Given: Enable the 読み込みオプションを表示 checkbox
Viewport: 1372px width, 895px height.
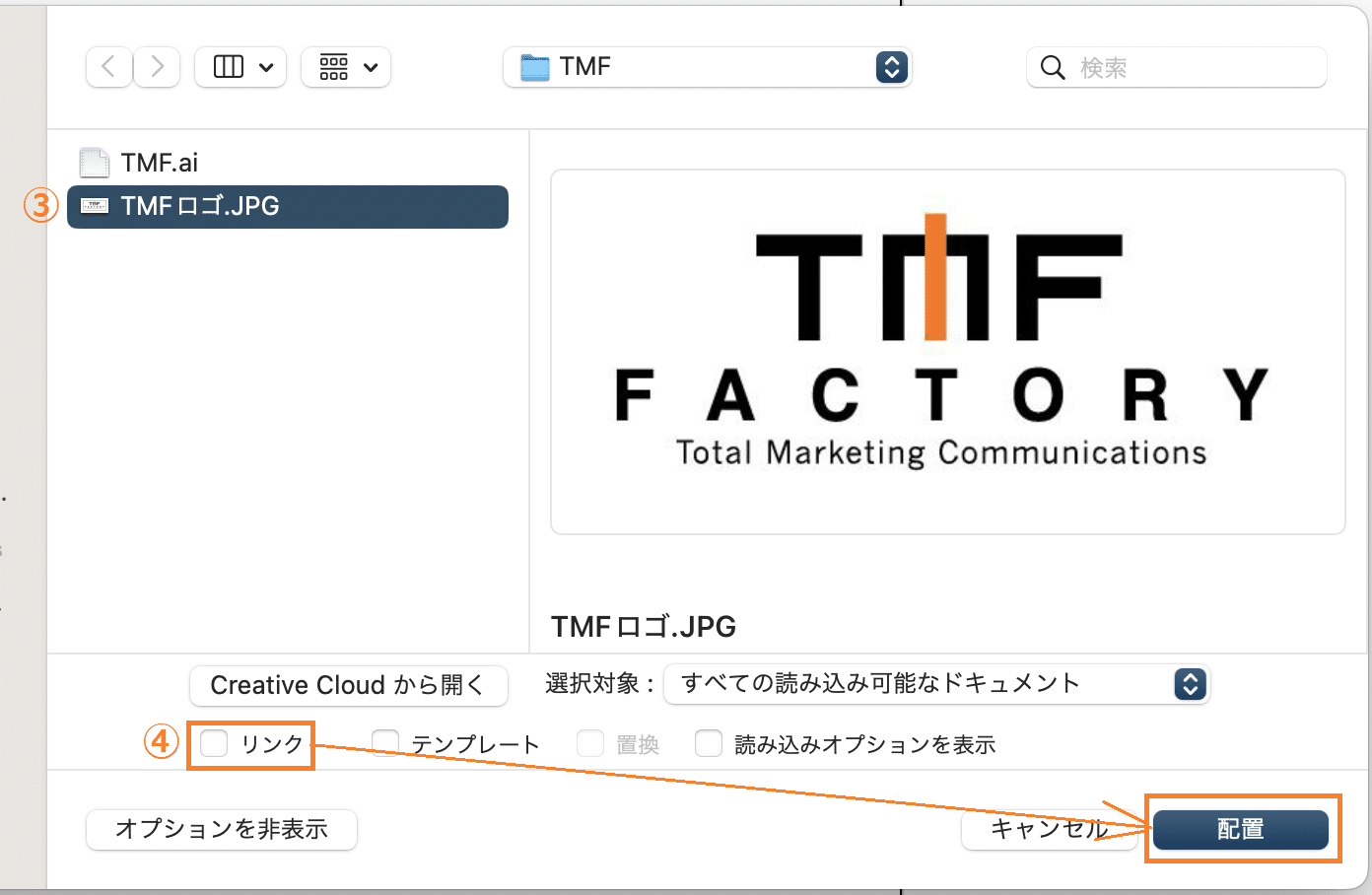Looking at the screenshot, I should click(x=709, y=743).
